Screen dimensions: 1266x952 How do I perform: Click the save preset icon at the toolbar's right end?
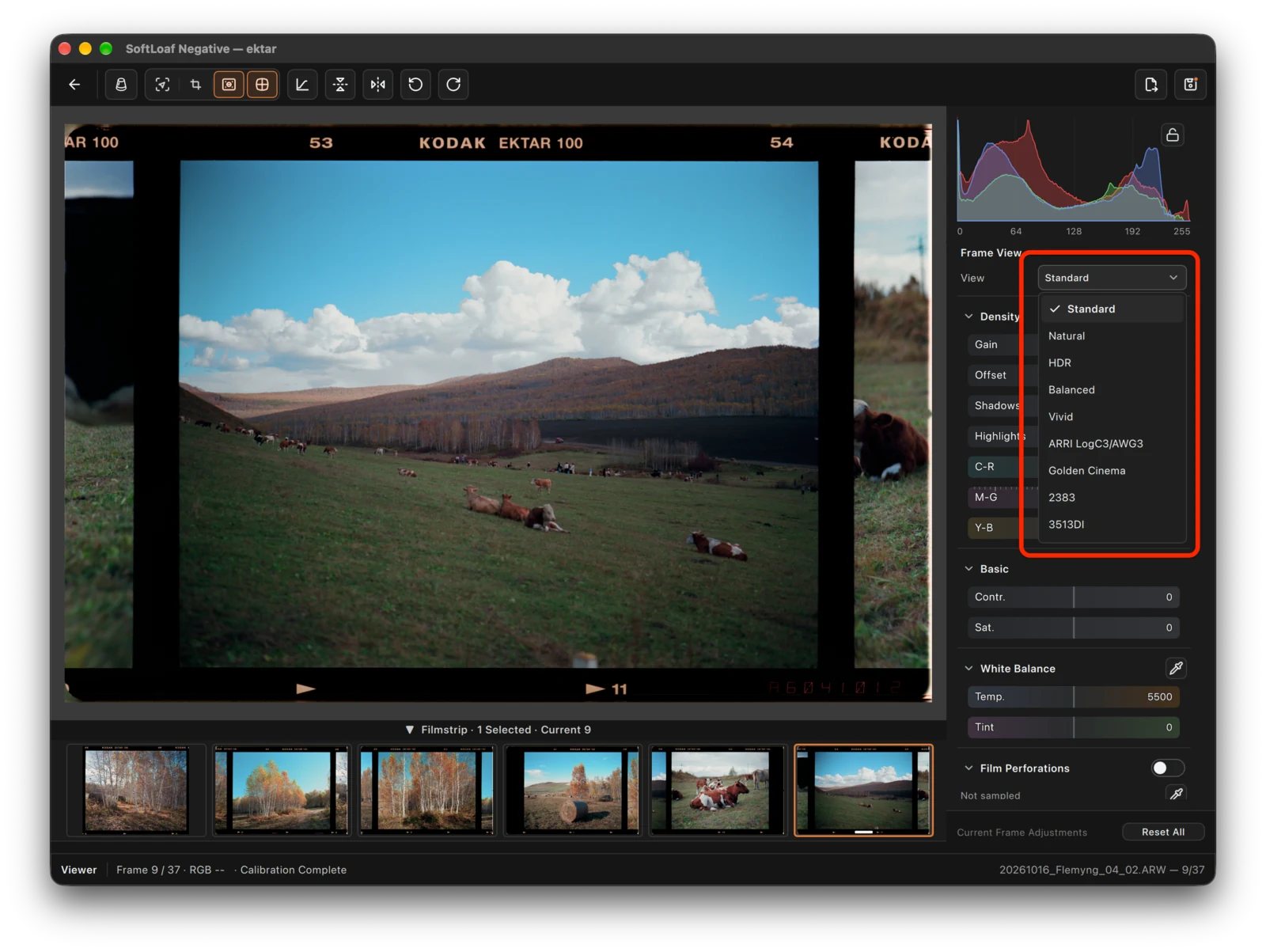tap(1190, 85)
